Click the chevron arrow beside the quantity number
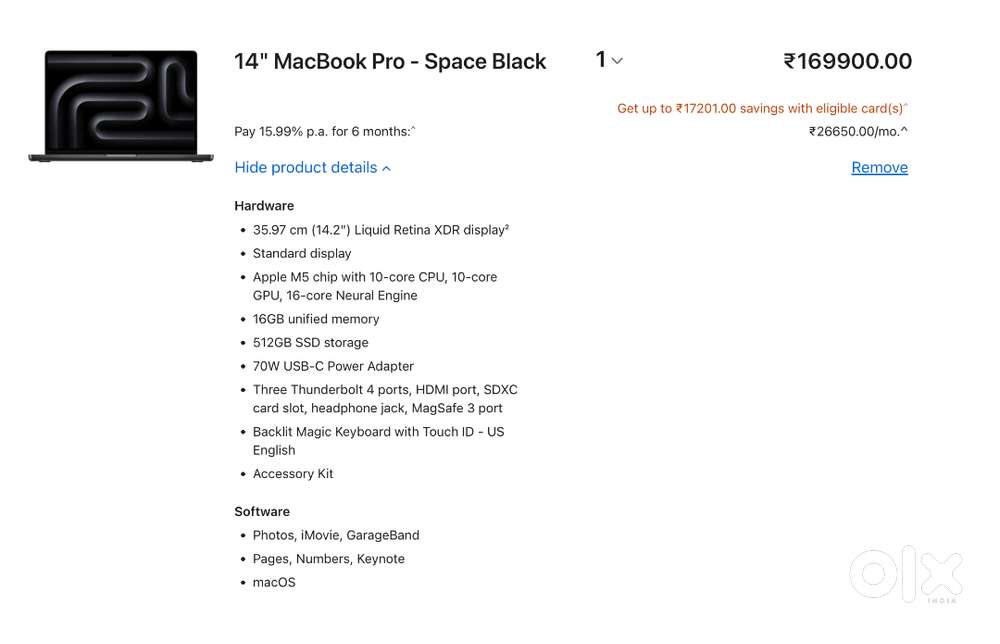1000x644 pixels. pyautogui.click(x=616, y=62)
